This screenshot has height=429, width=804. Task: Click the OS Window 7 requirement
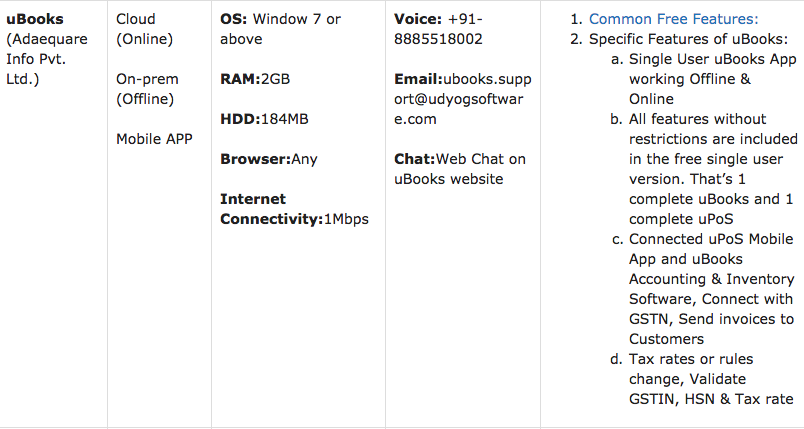tap(280, 29)
